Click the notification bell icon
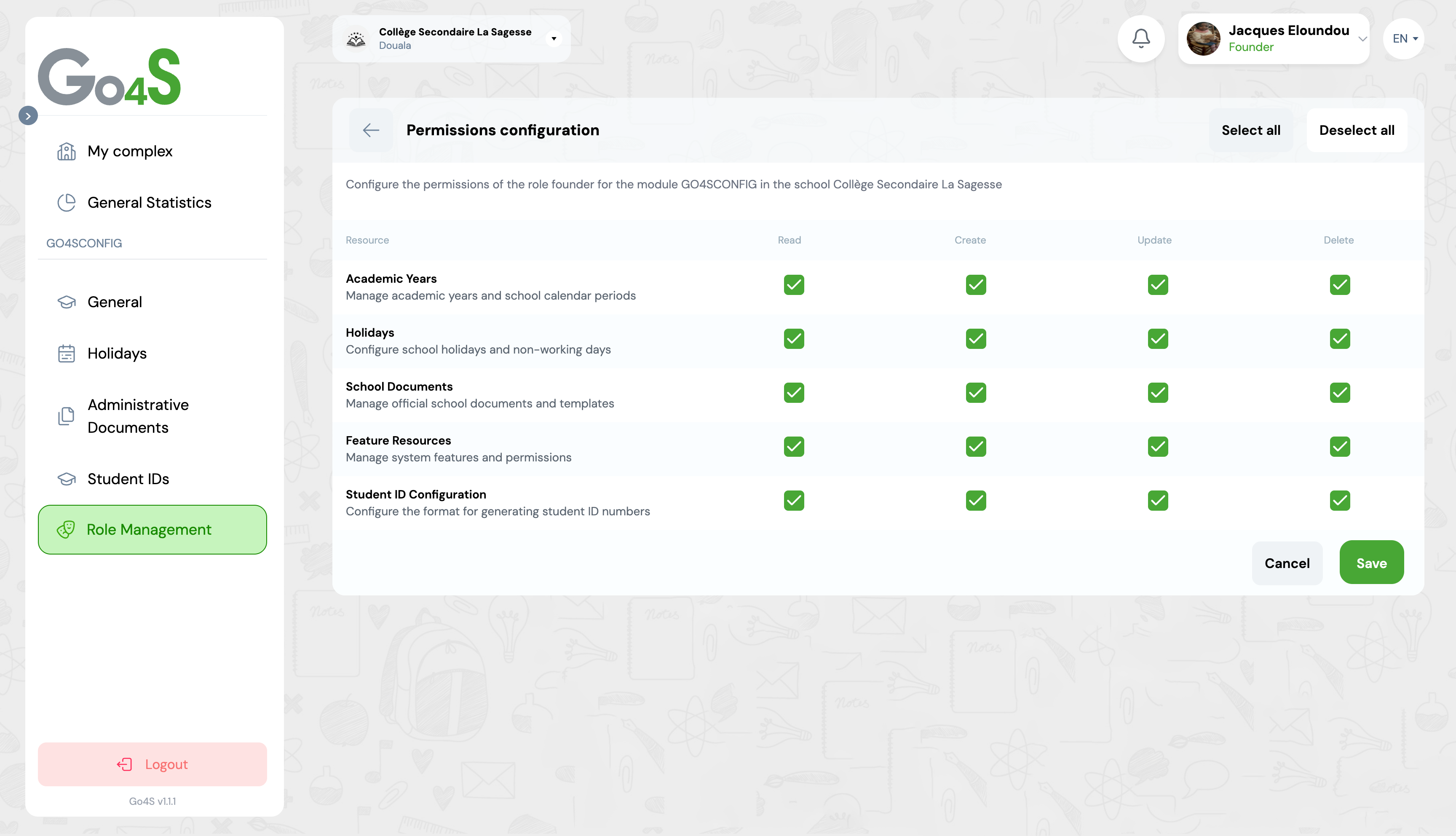The width and height of the screenshot is (1456, 836). click(x=1140, y=38)
